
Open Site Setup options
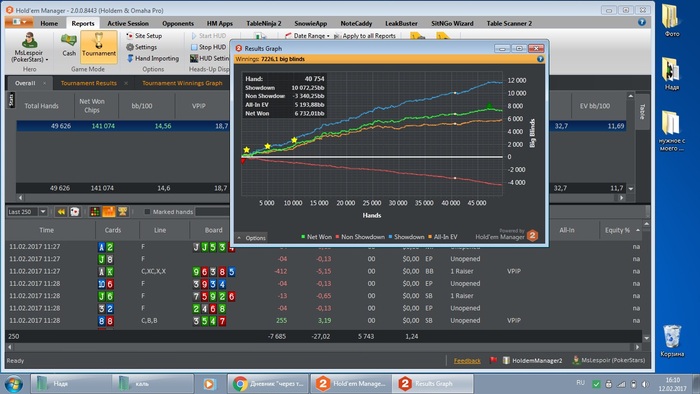point(144,36)
